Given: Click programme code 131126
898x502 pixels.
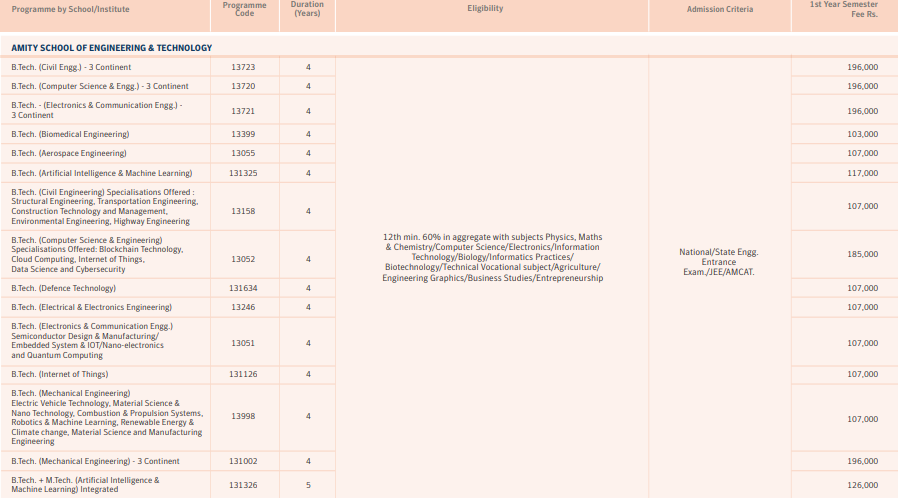Looking at the screenshot, I should click(243, 374).
